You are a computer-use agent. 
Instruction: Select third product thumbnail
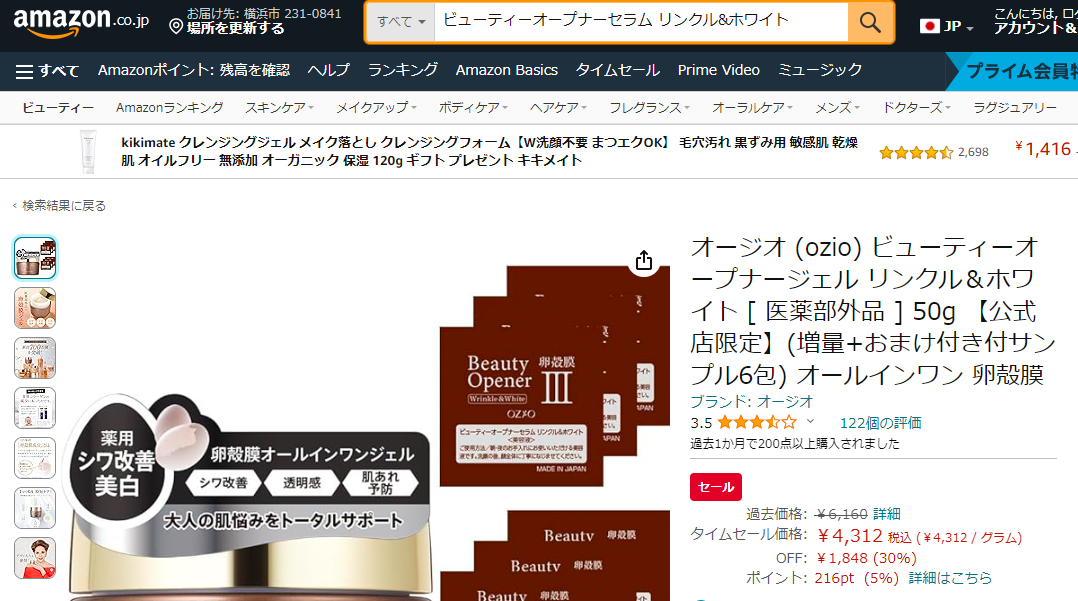pos(35,358)
